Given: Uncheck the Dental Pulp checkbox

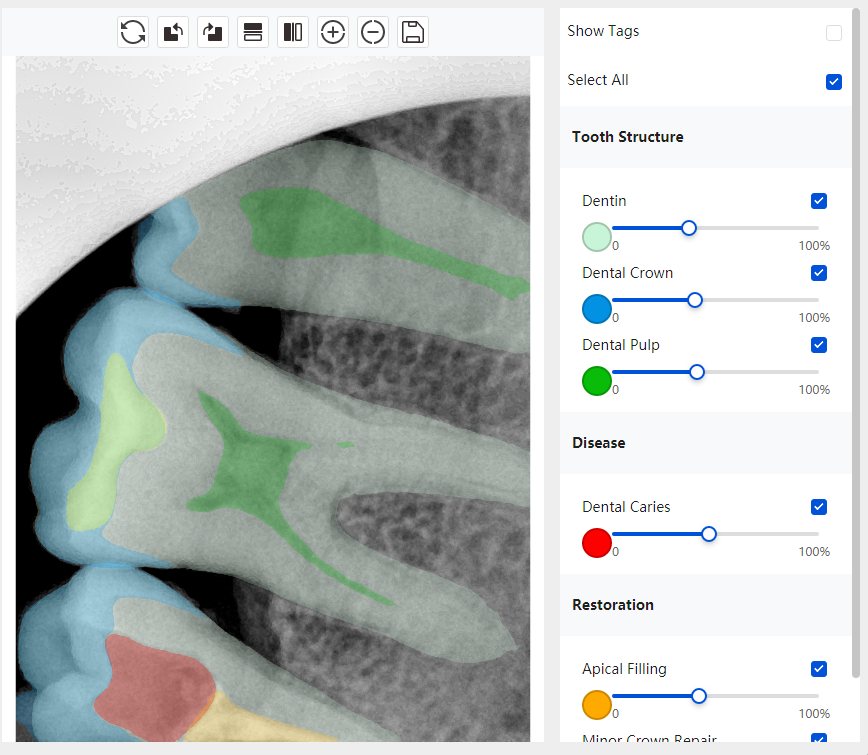Looking at the screenshot, I should point(819,345).
